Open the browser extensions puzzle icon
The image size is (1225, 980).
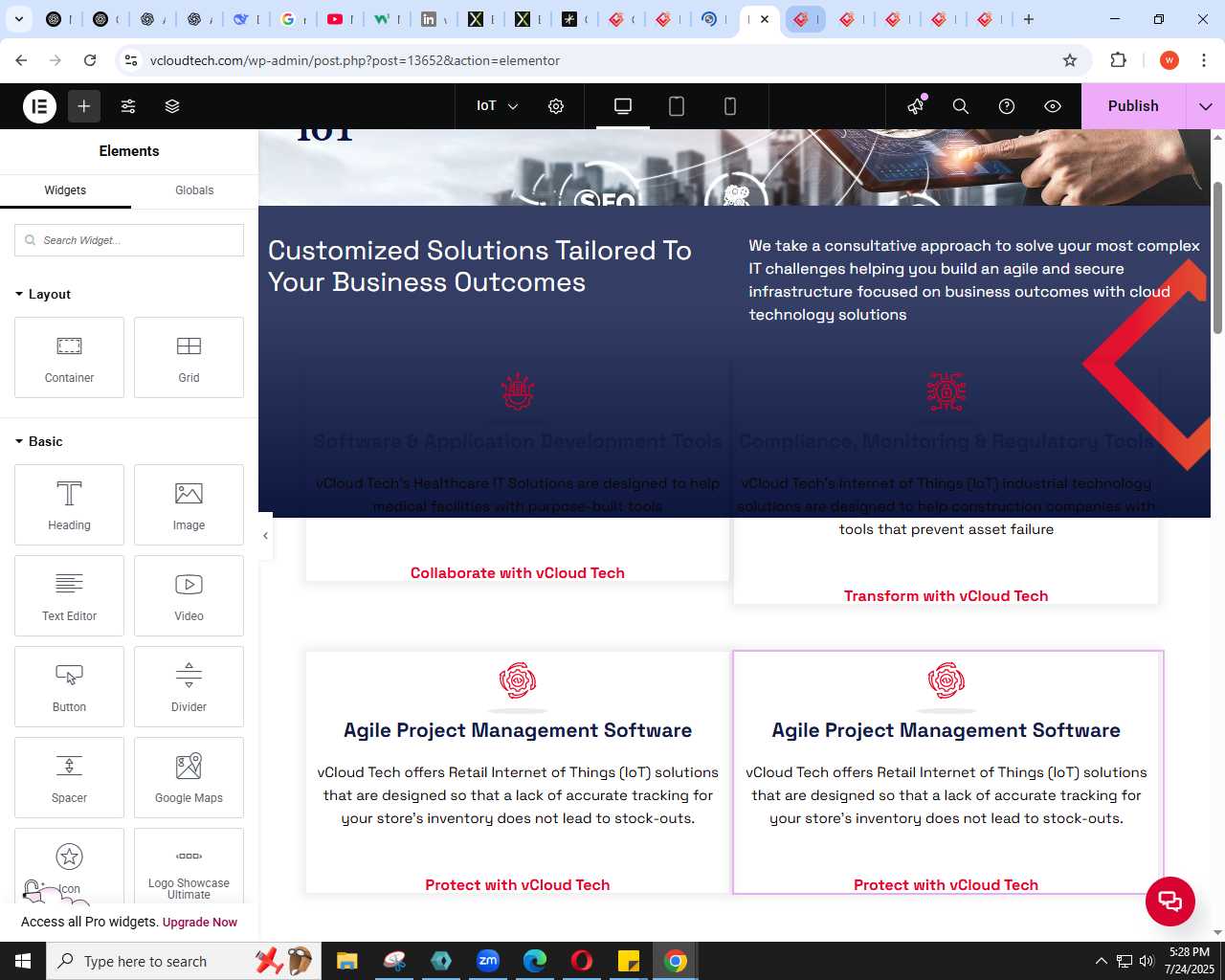coord(1118,60)
